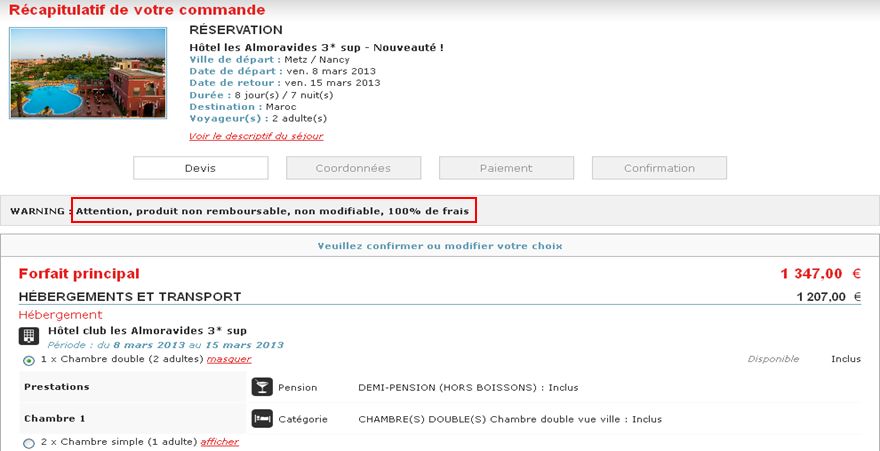This screenshot has width=880, height=451.
Task: Select the 1 x Chambre double option
Action: pos(28,360)
